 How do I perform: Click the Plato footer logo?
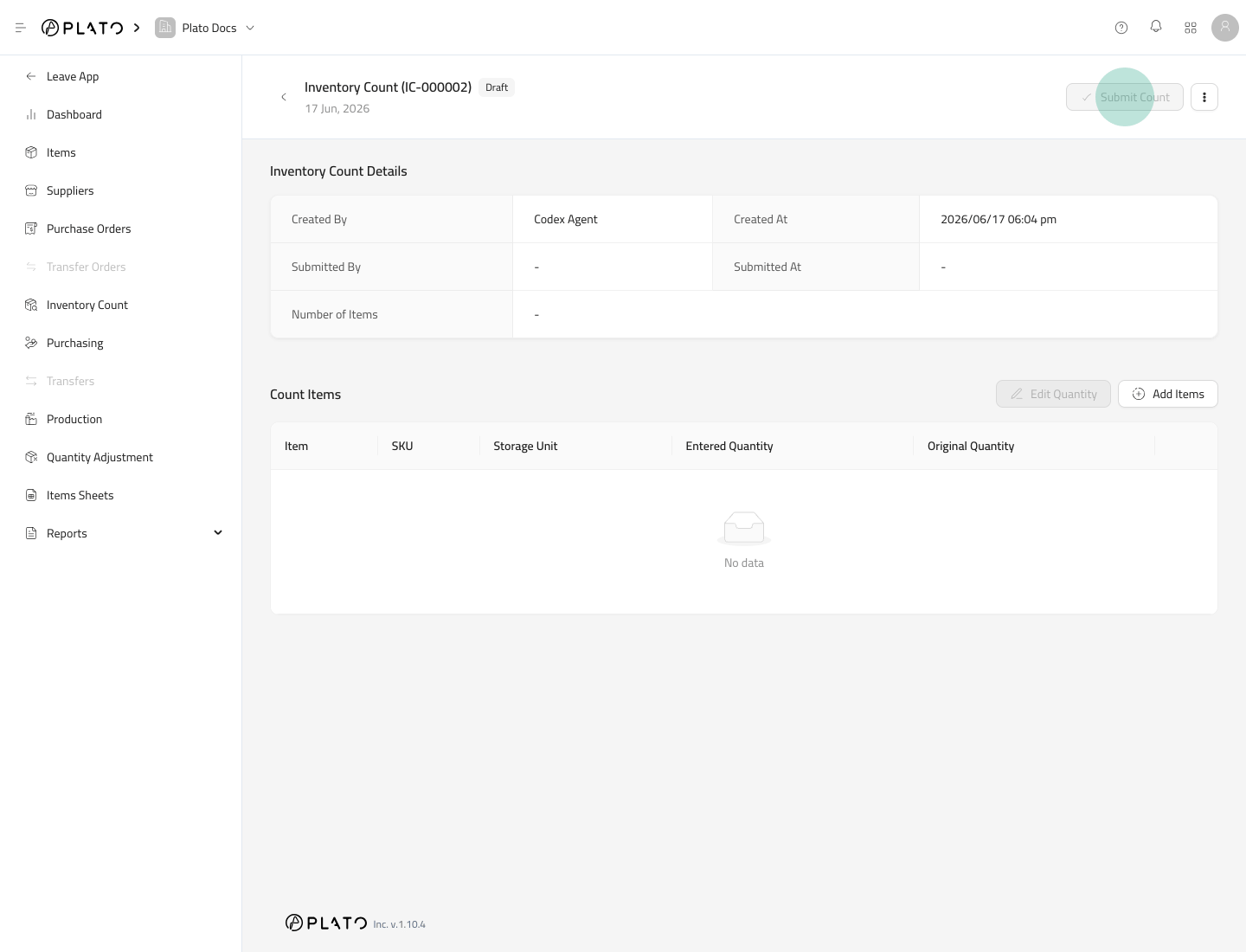click(326, 923)
